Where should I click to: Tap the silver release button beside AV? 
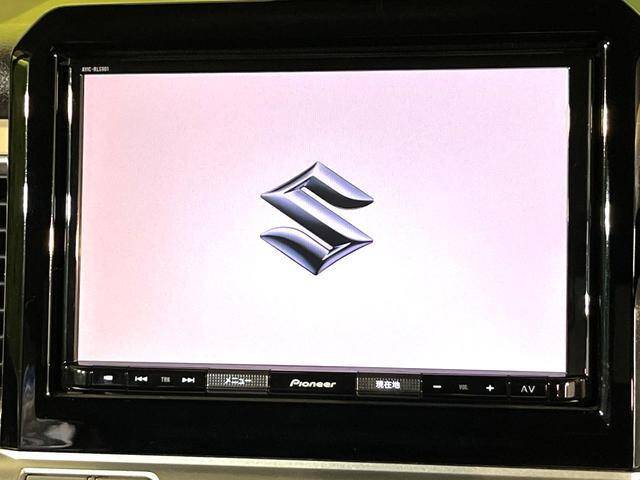(570, 389)
